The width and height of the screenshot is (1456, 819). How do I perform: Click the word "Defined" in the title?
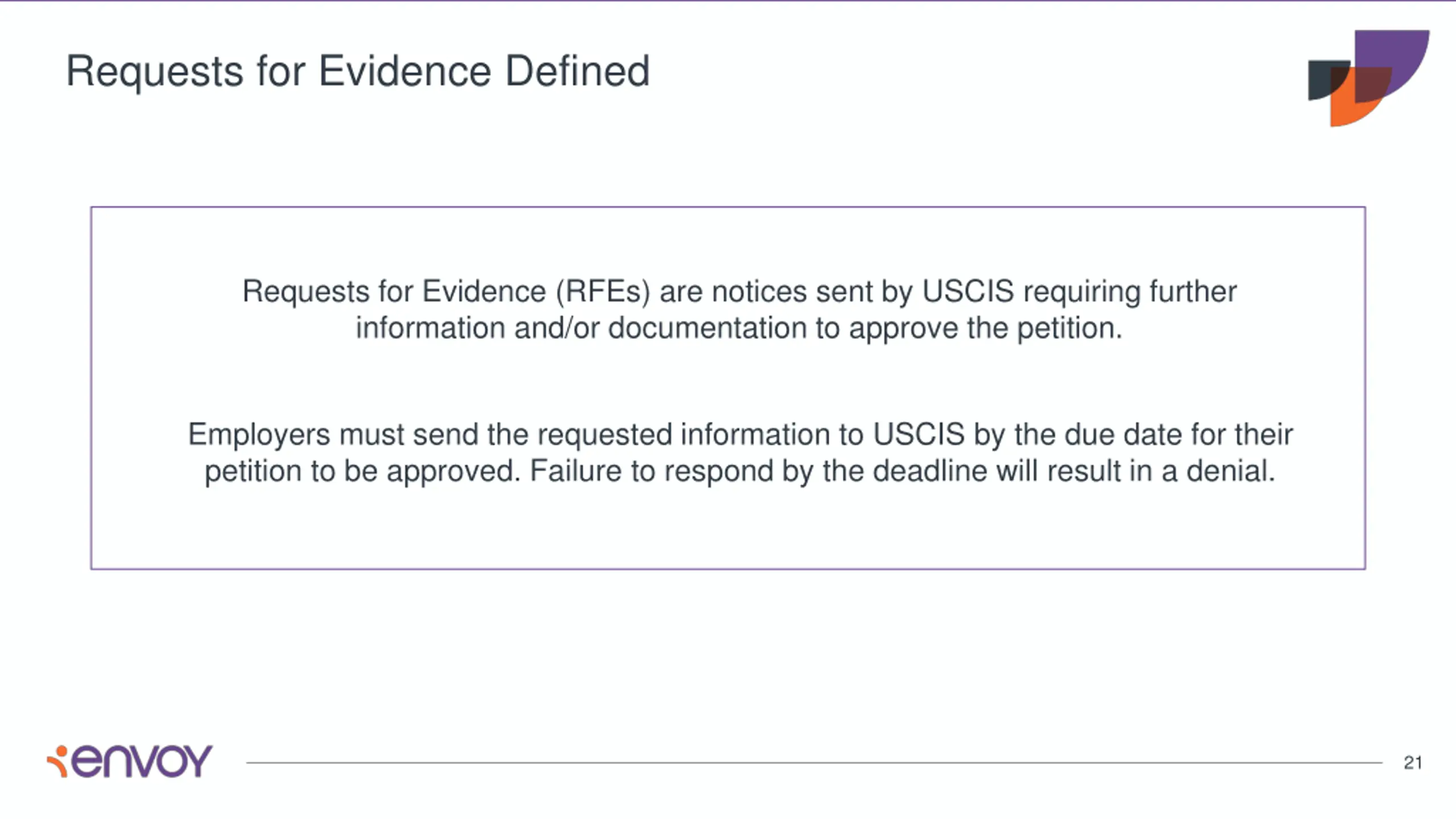(577, 71)
